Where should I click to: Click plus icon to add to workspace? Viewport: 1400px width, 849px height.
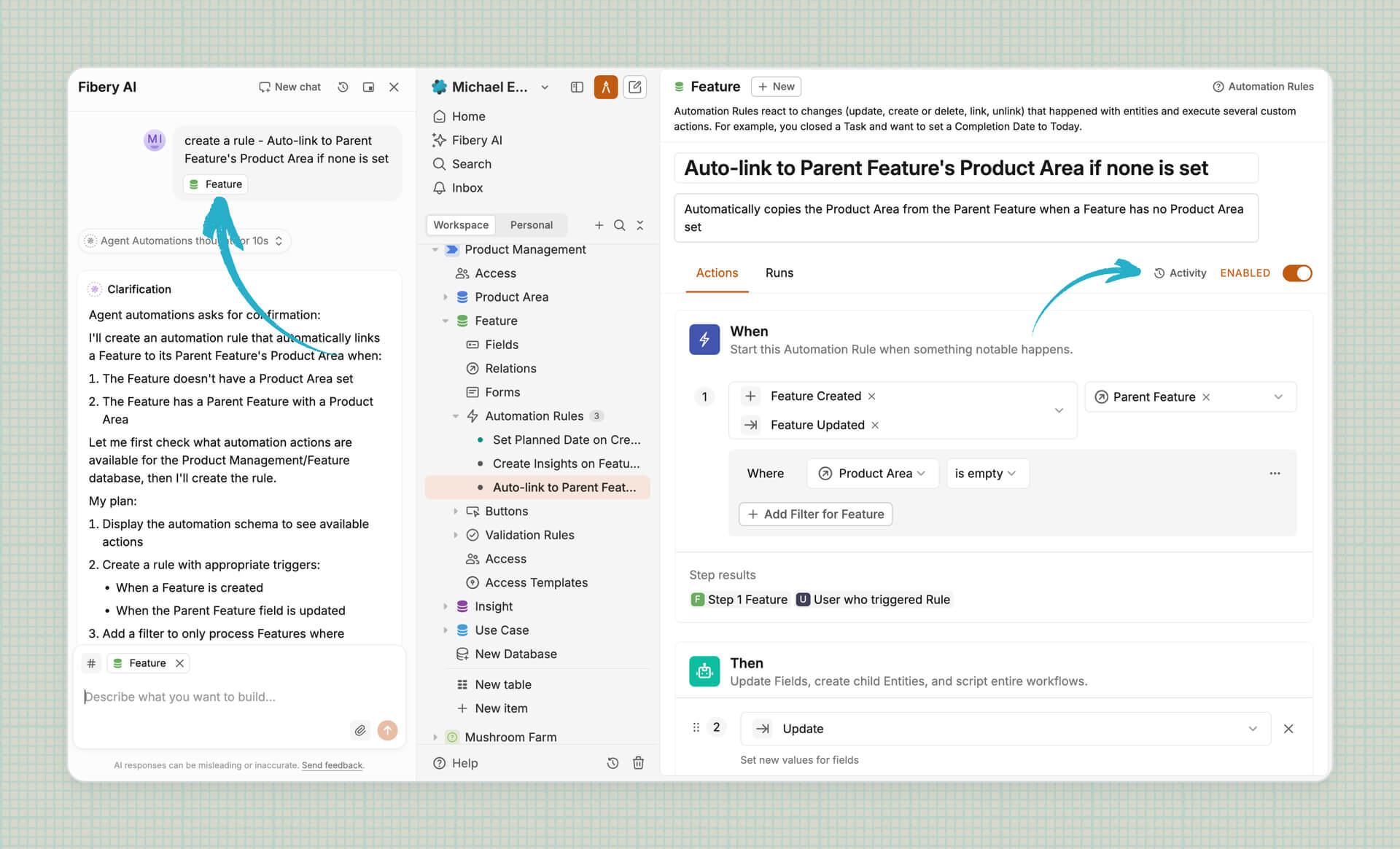click(x=599, y=225)
